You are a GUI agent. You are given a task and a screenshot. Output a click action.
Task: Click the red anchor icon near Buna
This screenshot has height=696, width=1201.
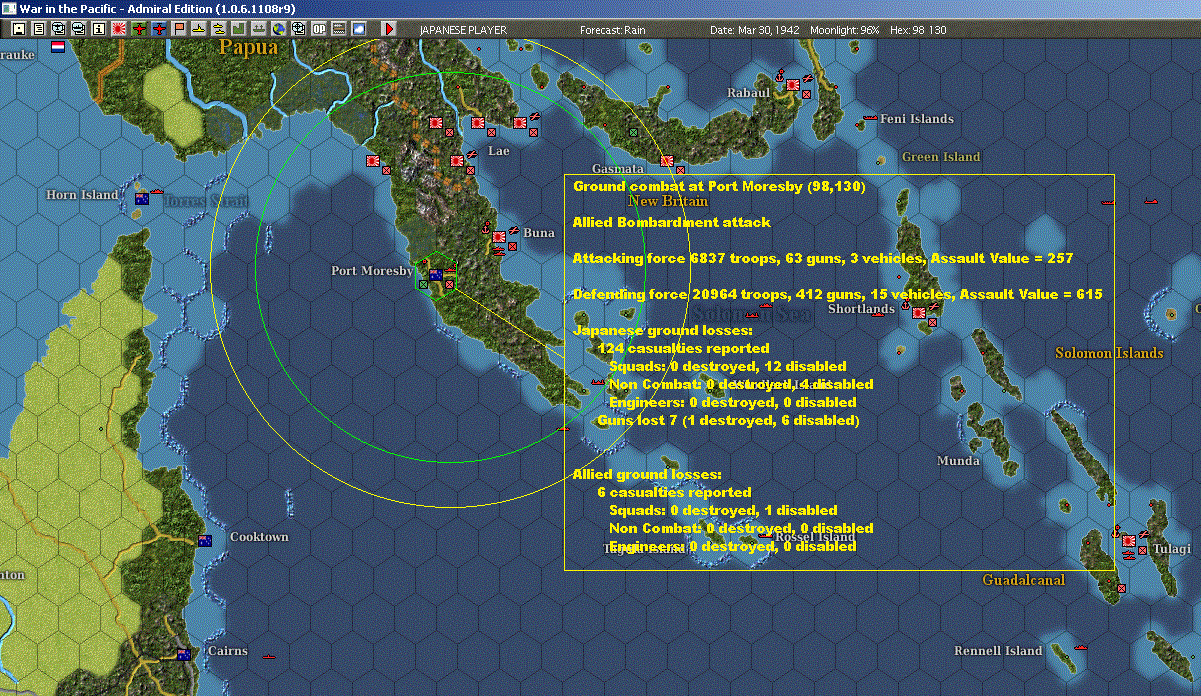click(487, 227)
